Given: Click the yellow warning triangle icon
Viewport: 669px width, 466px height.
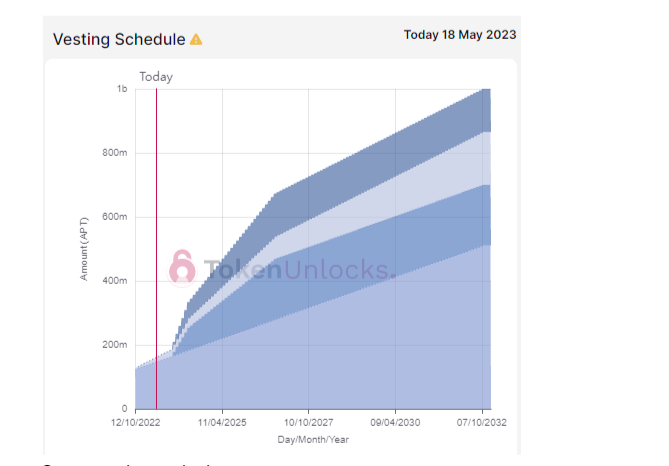Looking at the screenshot, I should pyautogui.click(x=196, y=40).
